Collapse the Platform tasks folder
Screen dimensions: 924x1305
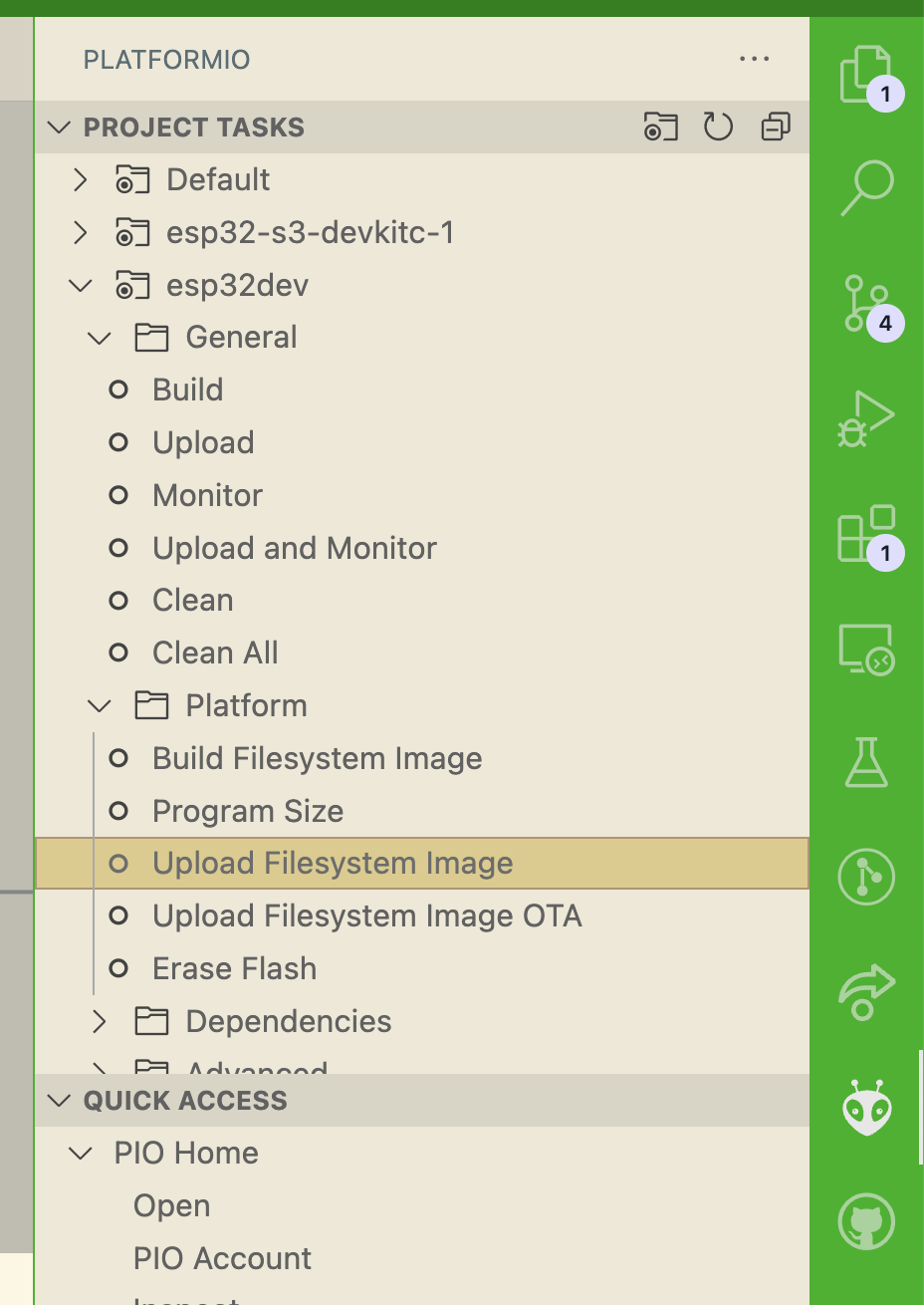tap(100, 706)
